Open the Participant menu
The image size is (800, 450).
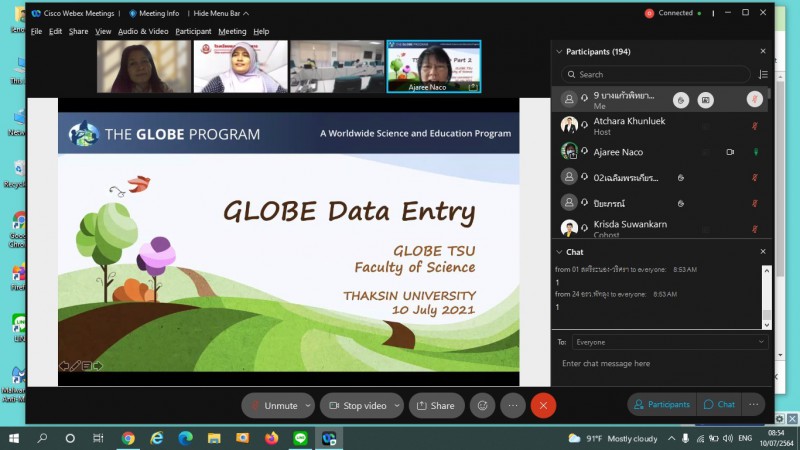[x=193, y=32]
